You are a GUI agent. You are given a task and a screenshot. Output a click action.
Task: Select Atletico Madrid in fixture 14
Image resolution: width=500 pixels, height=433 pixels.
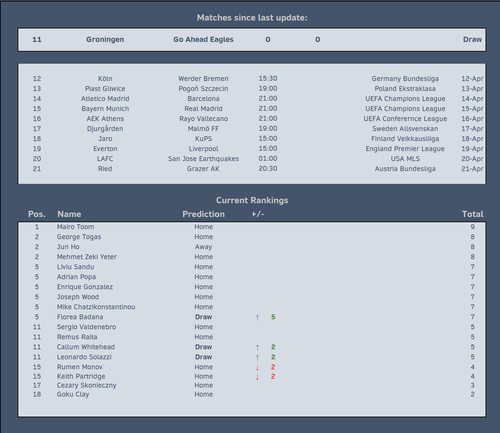105,99
